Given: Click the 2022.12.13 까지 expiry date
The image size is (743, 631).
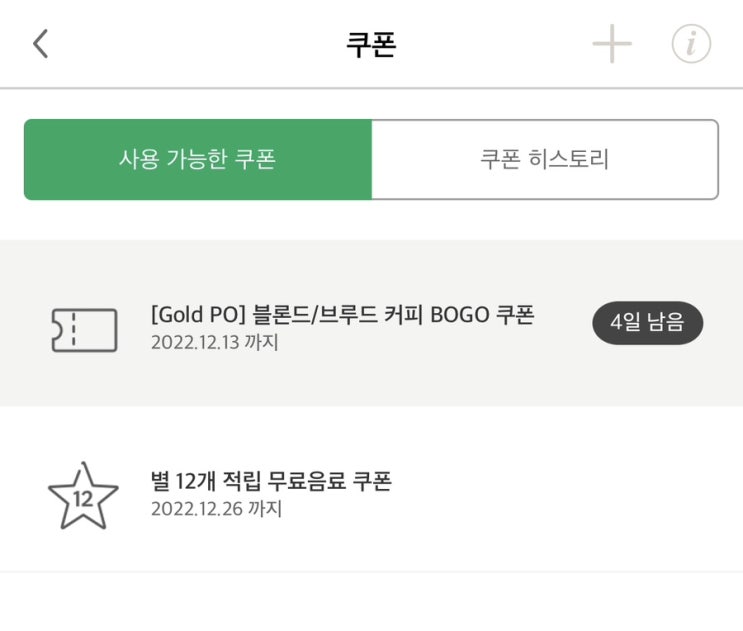Looking at the screenshot, I should click(214, 343).
